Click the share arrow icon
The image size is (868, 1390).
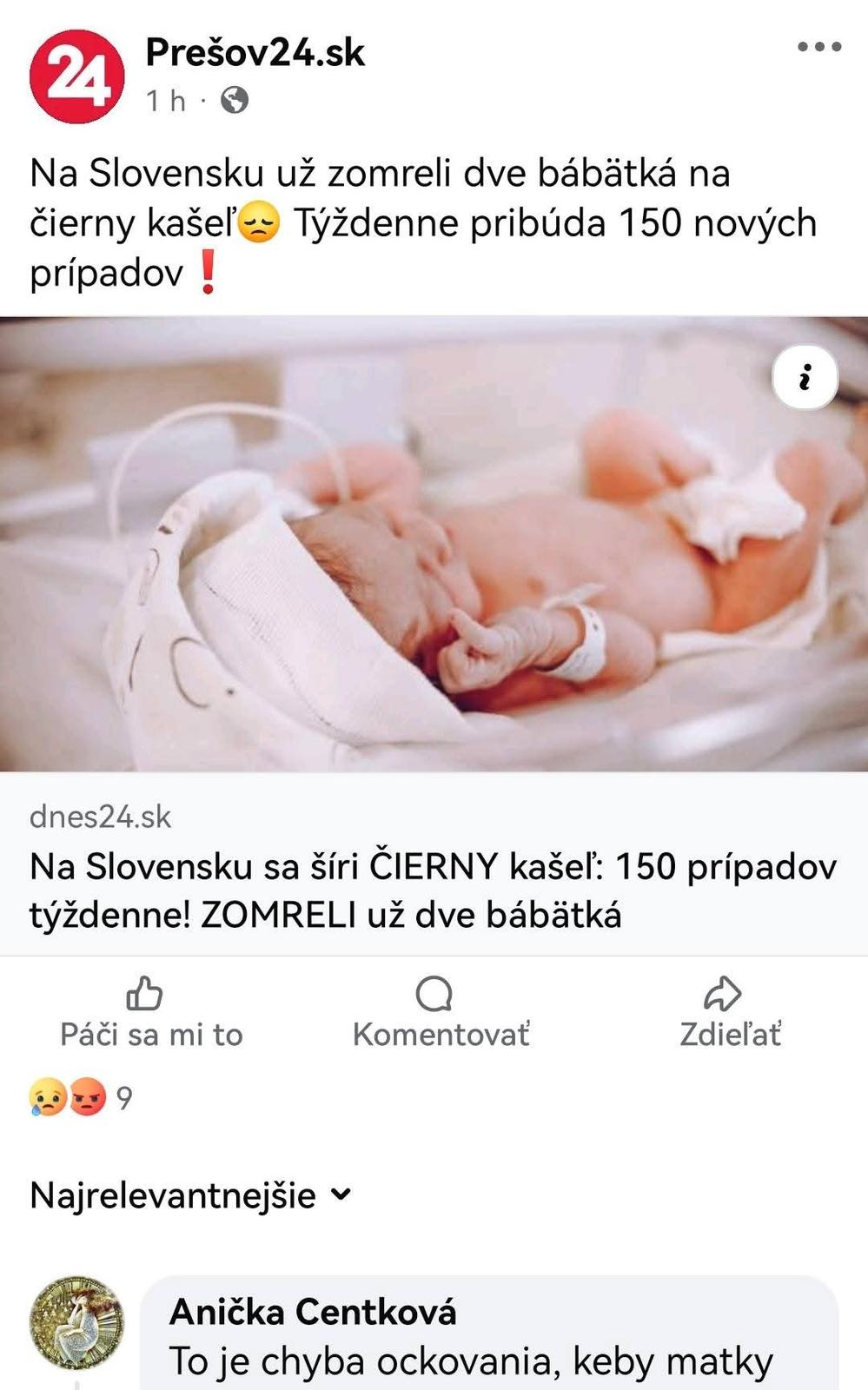tap(722, 993)
